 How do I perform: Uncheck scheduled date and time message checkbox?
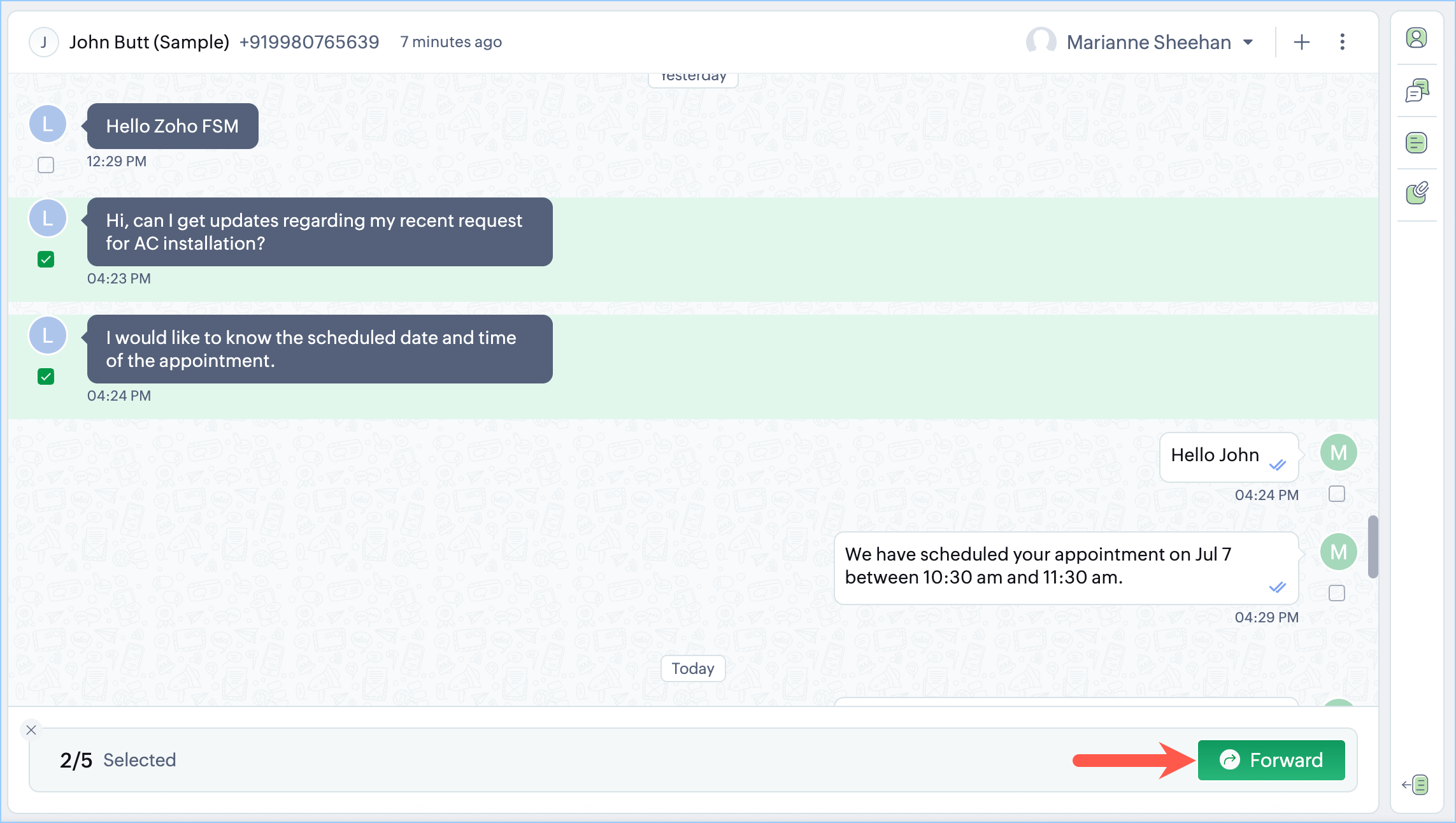[46, 376]
